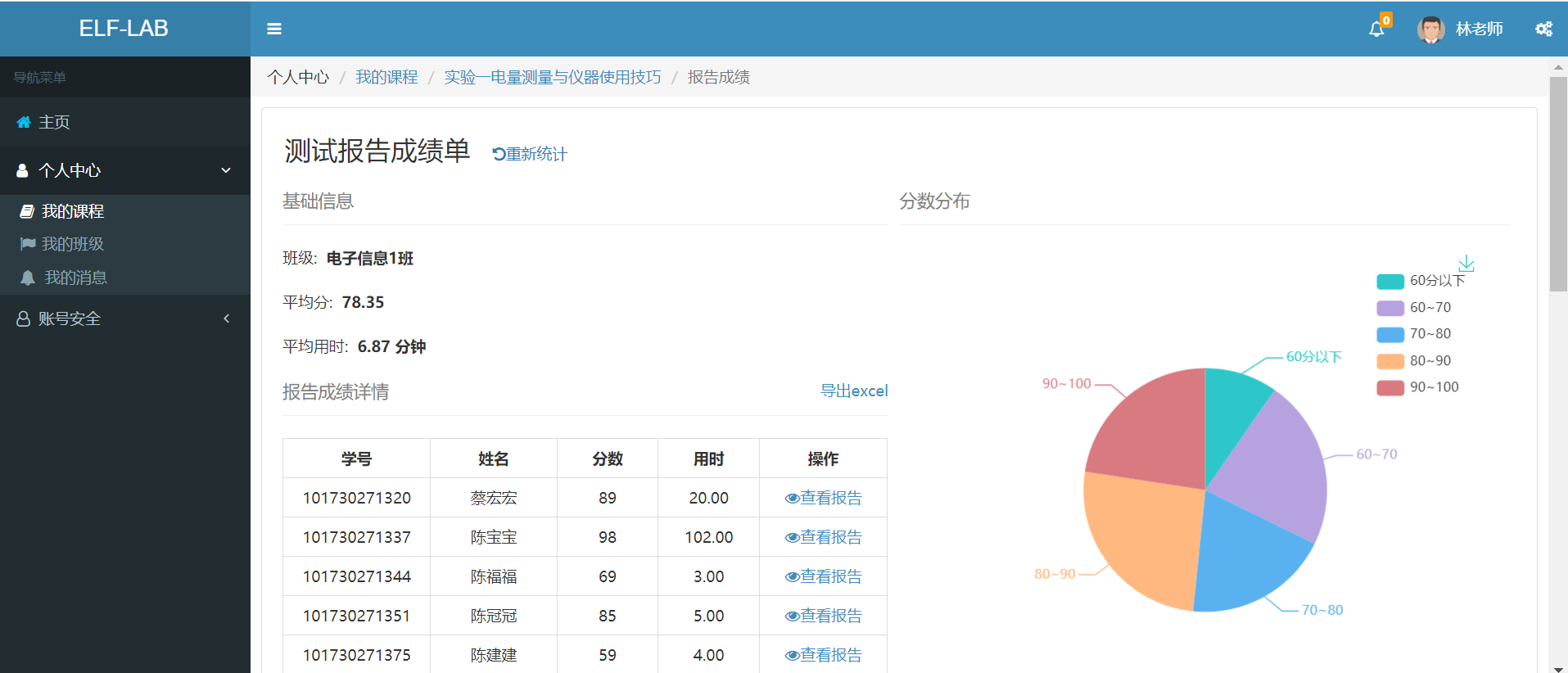Click the 个人中心 breadcrumb text

click(298, 77)
